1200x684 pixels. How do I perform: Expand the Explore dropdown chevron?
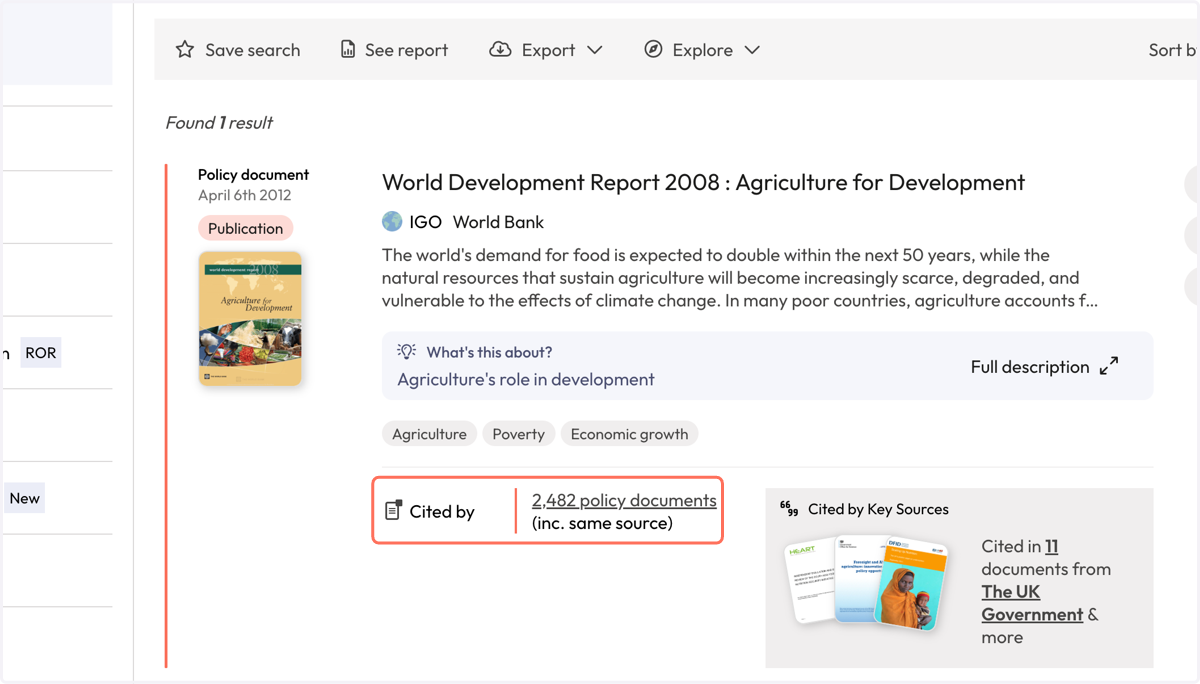752,50
